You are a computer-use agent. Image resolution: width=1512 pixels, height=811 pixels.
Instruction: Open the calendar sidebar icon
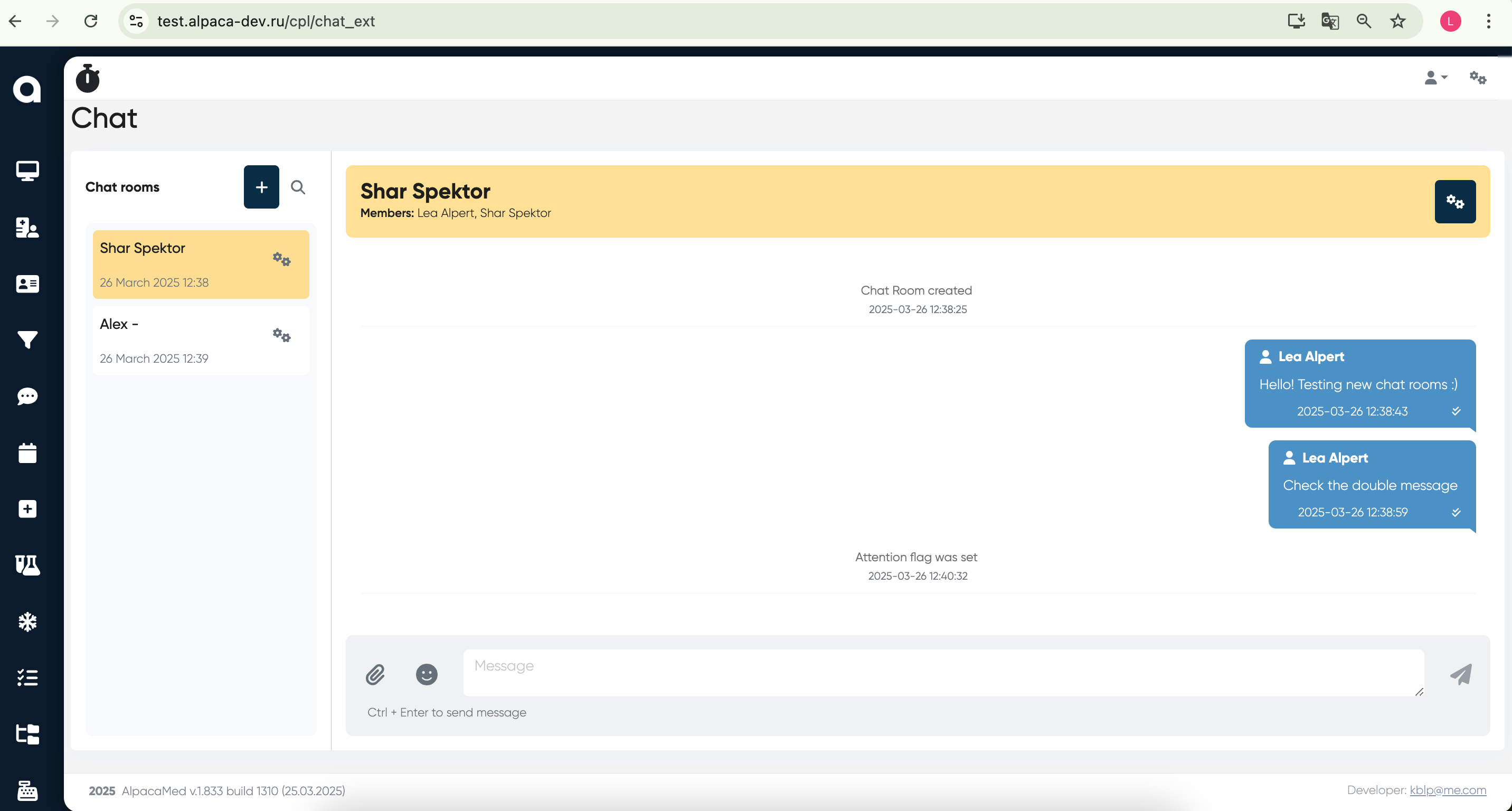[x=27, y=453]
